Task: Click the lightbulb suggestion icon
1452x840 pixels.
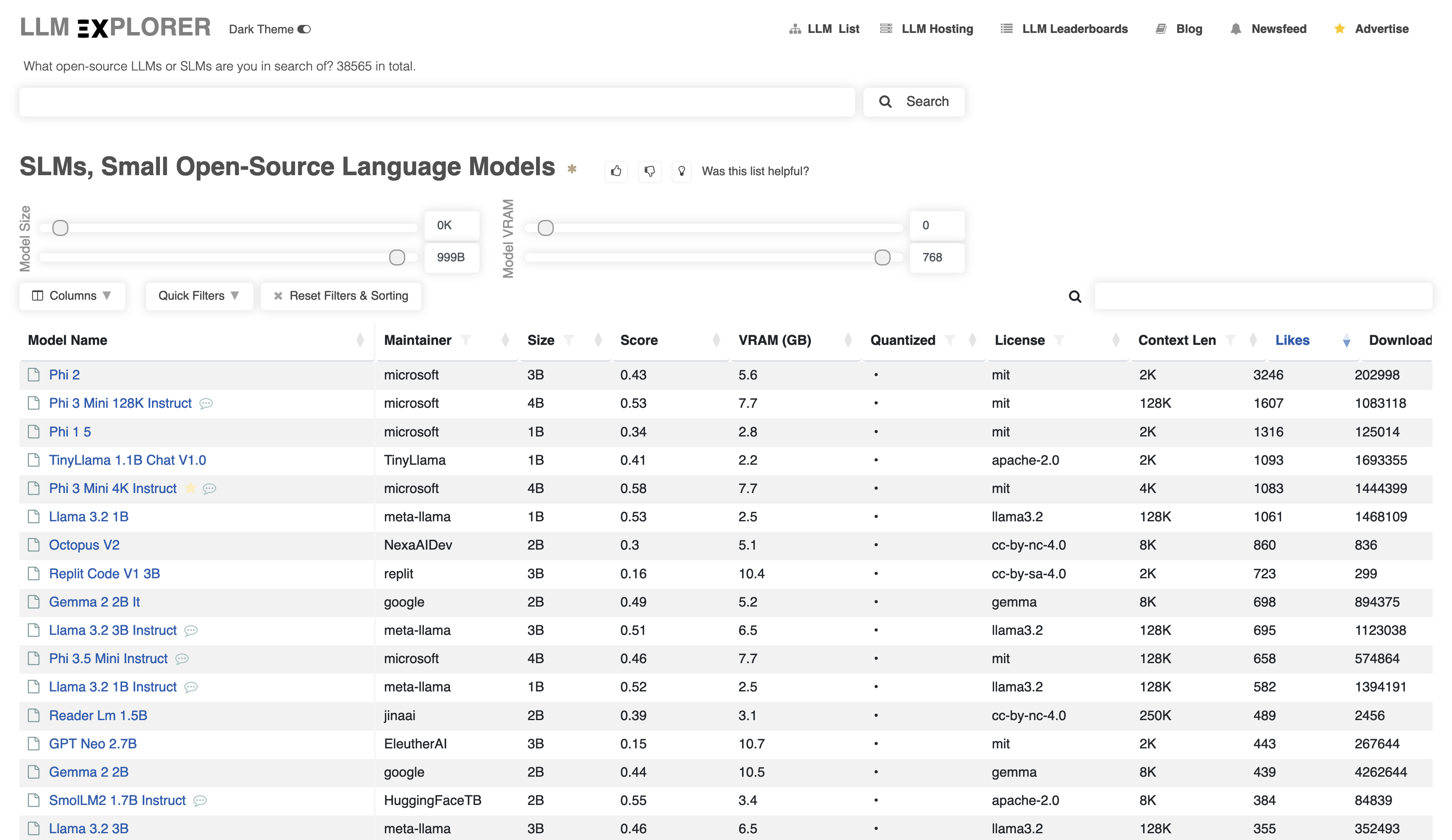Action: click(682, 171)
